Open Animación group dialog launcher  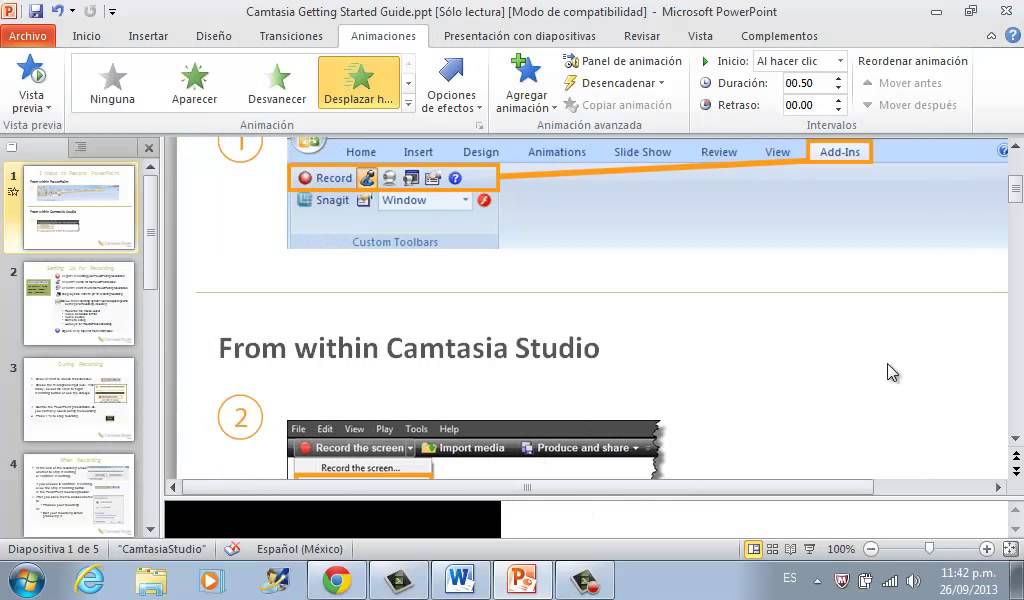(x=479, y=125)
